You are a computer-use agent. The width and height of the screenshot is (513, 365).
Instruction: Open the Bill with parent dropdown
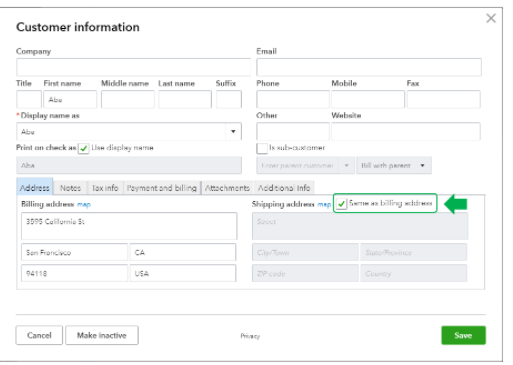[x=394, y=165]
